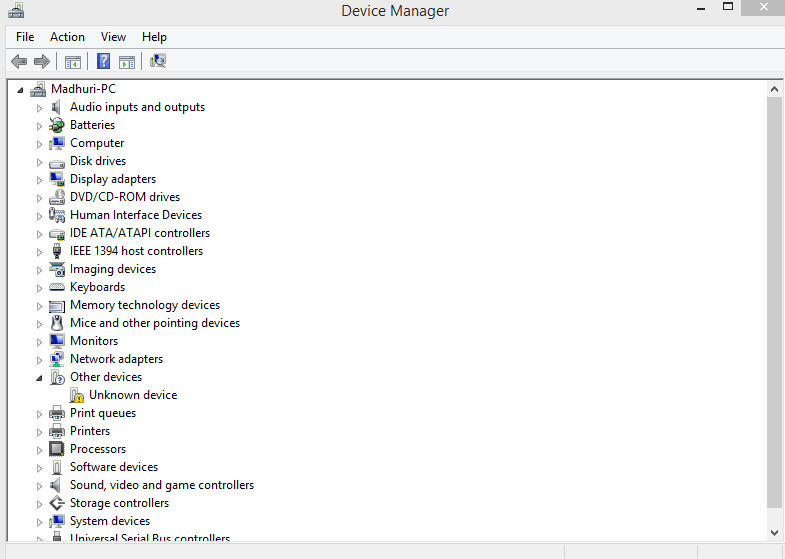This screenshot has width=785, height=559.
Task: Select the 'Software devices' label
Action: point(114,467)
